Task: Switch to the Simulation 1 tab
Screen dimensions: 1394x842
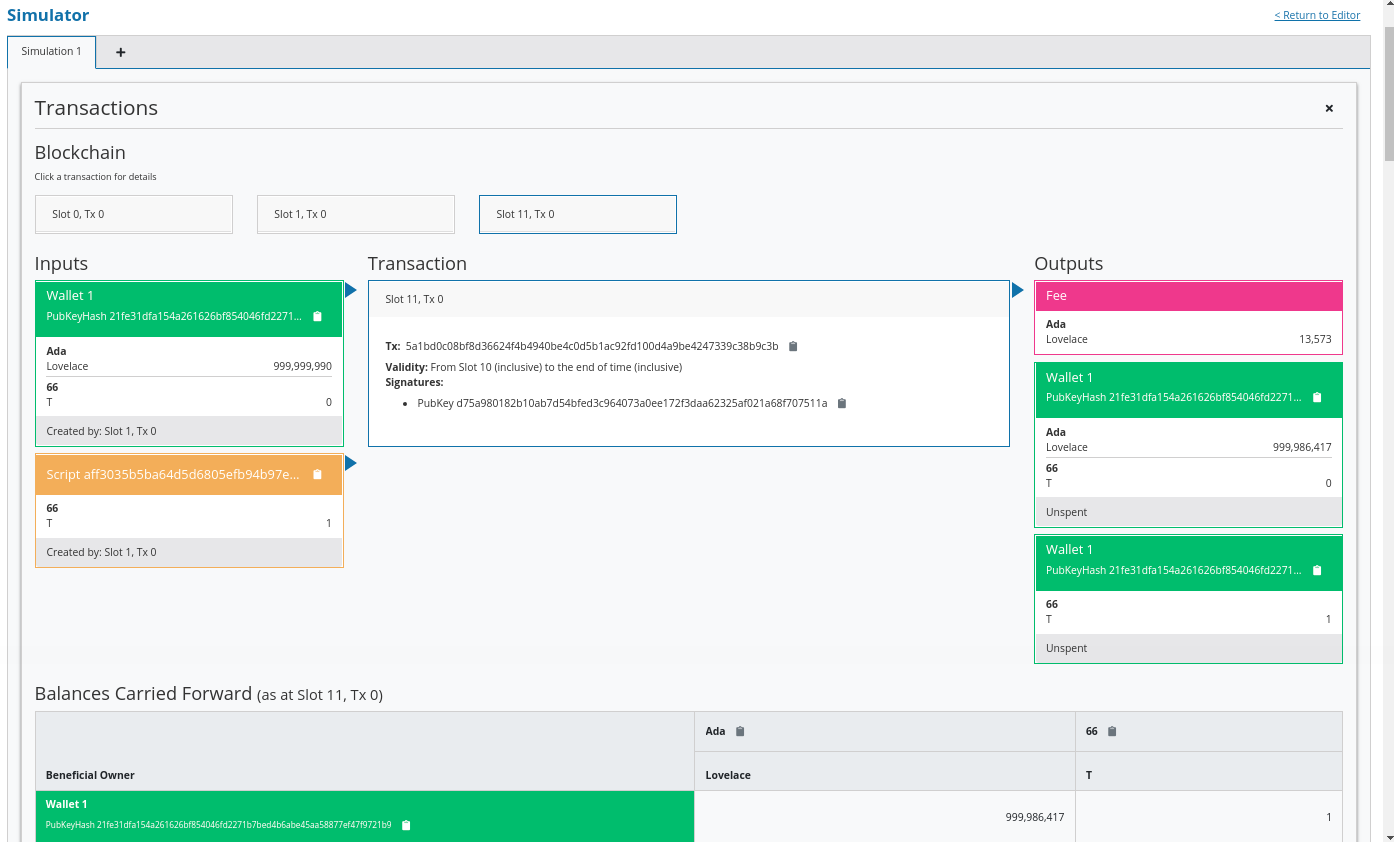Action: coord(51,52)
